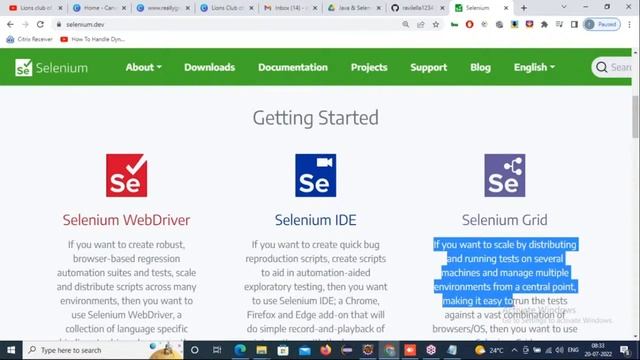Click the ENG input language indicator
Image resolution: width=640 pixels, height=360 pixels.
573,350
